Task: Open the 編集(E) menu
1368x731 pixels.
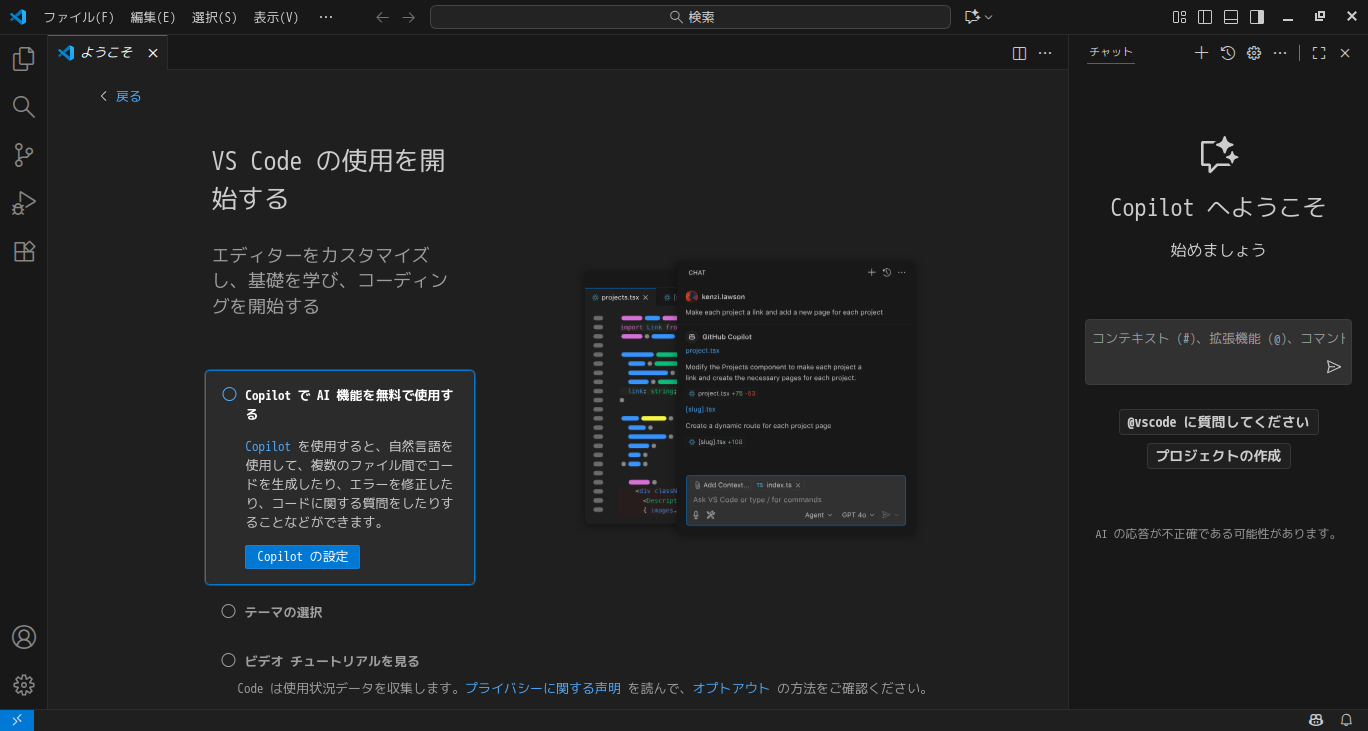Action: coord(153,17)
